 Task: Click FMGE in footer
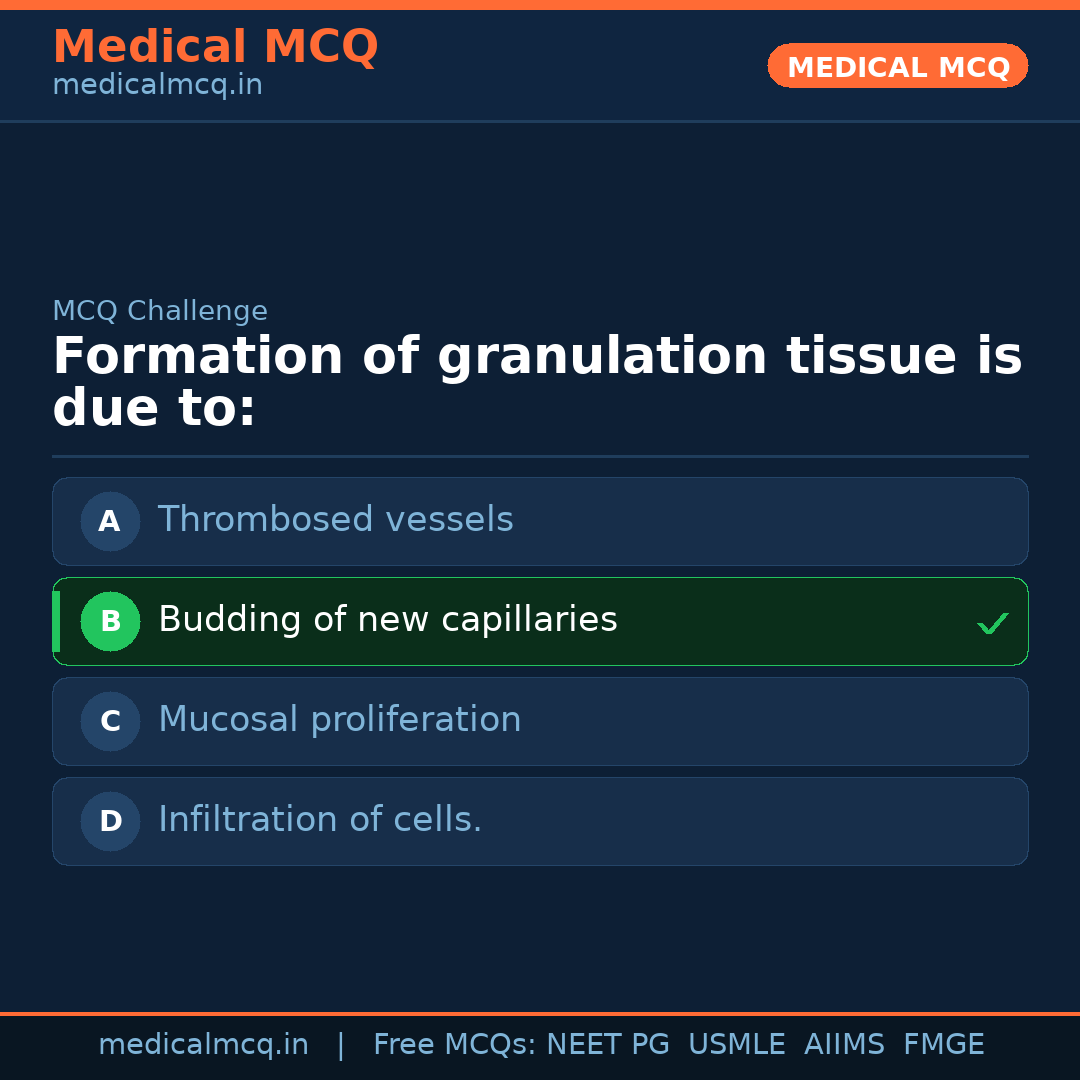pyautogui.click(x=943, y=1045)
